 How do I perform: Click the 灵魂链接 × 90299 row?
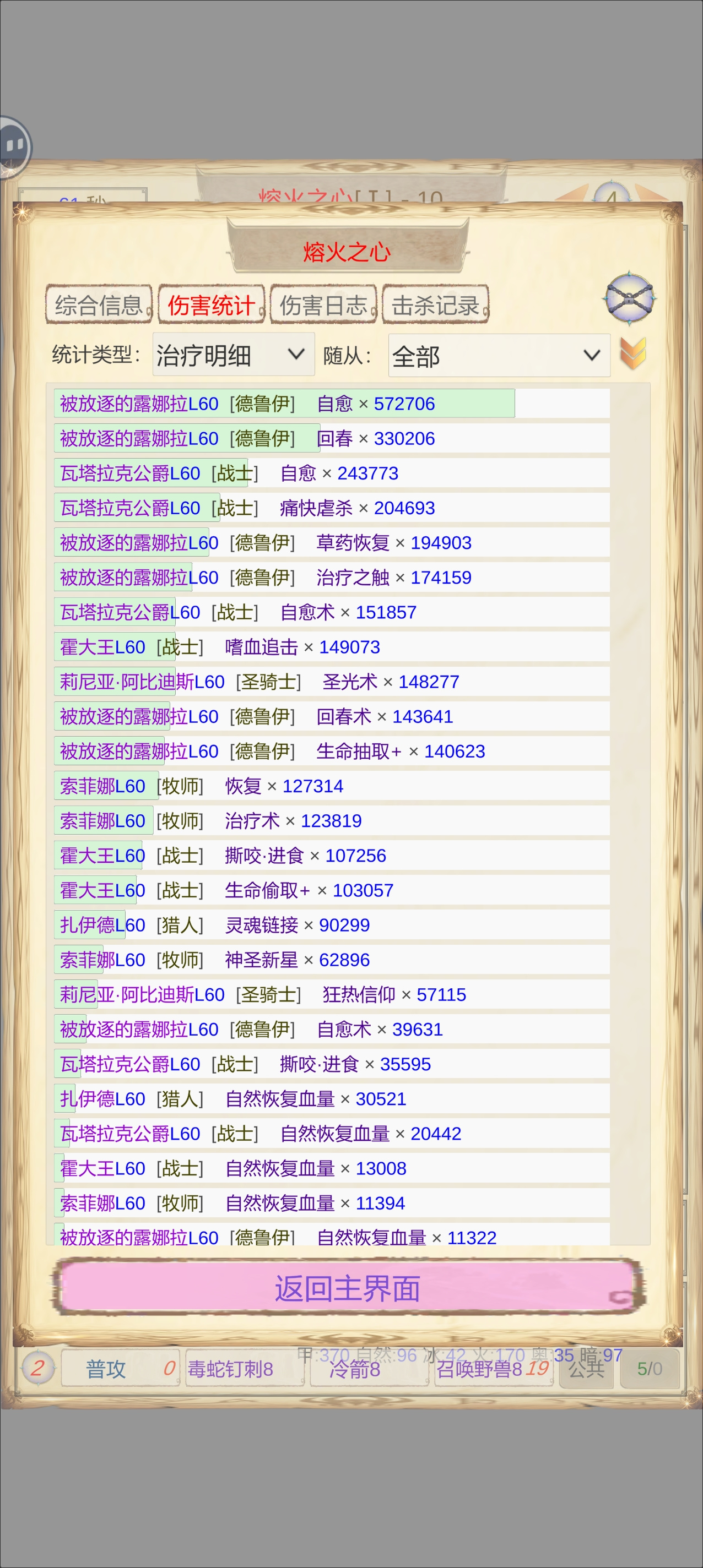coord(332,924)
